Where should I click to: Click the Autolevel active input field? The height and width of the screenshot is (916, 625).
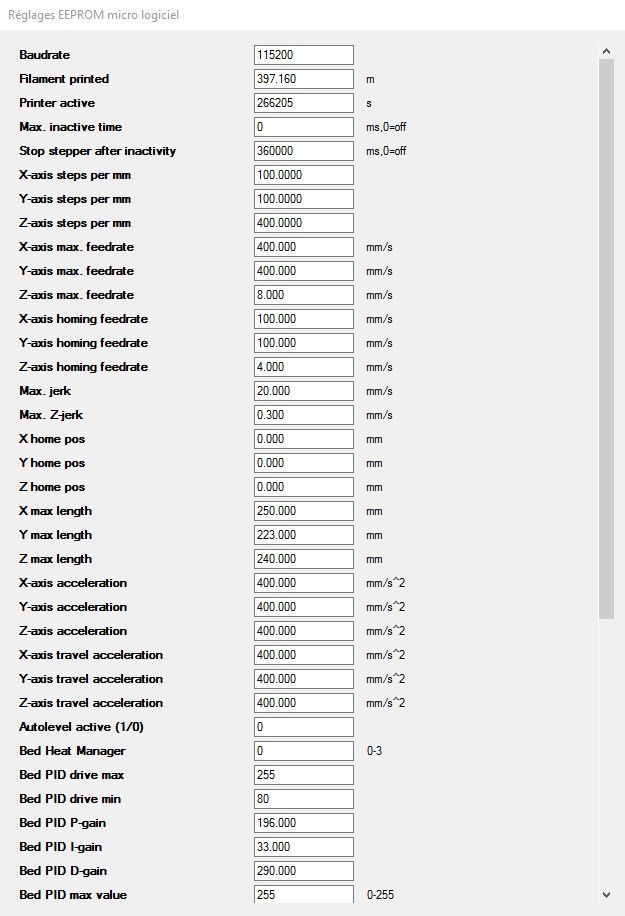pos(304,726)
